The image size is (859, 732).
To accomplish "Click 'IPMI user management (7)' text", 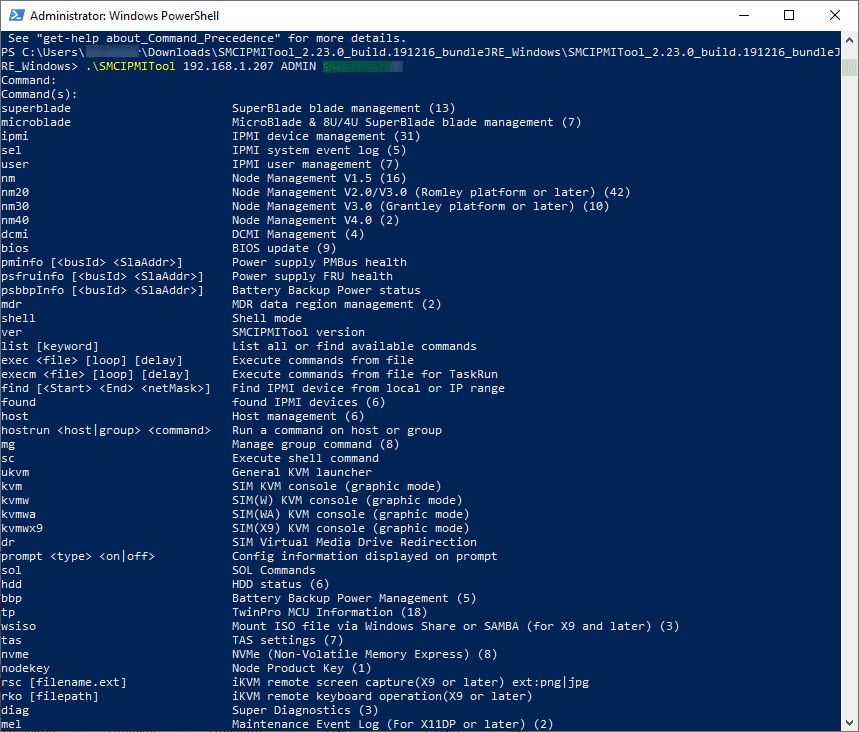I will (x=316, y=164).
